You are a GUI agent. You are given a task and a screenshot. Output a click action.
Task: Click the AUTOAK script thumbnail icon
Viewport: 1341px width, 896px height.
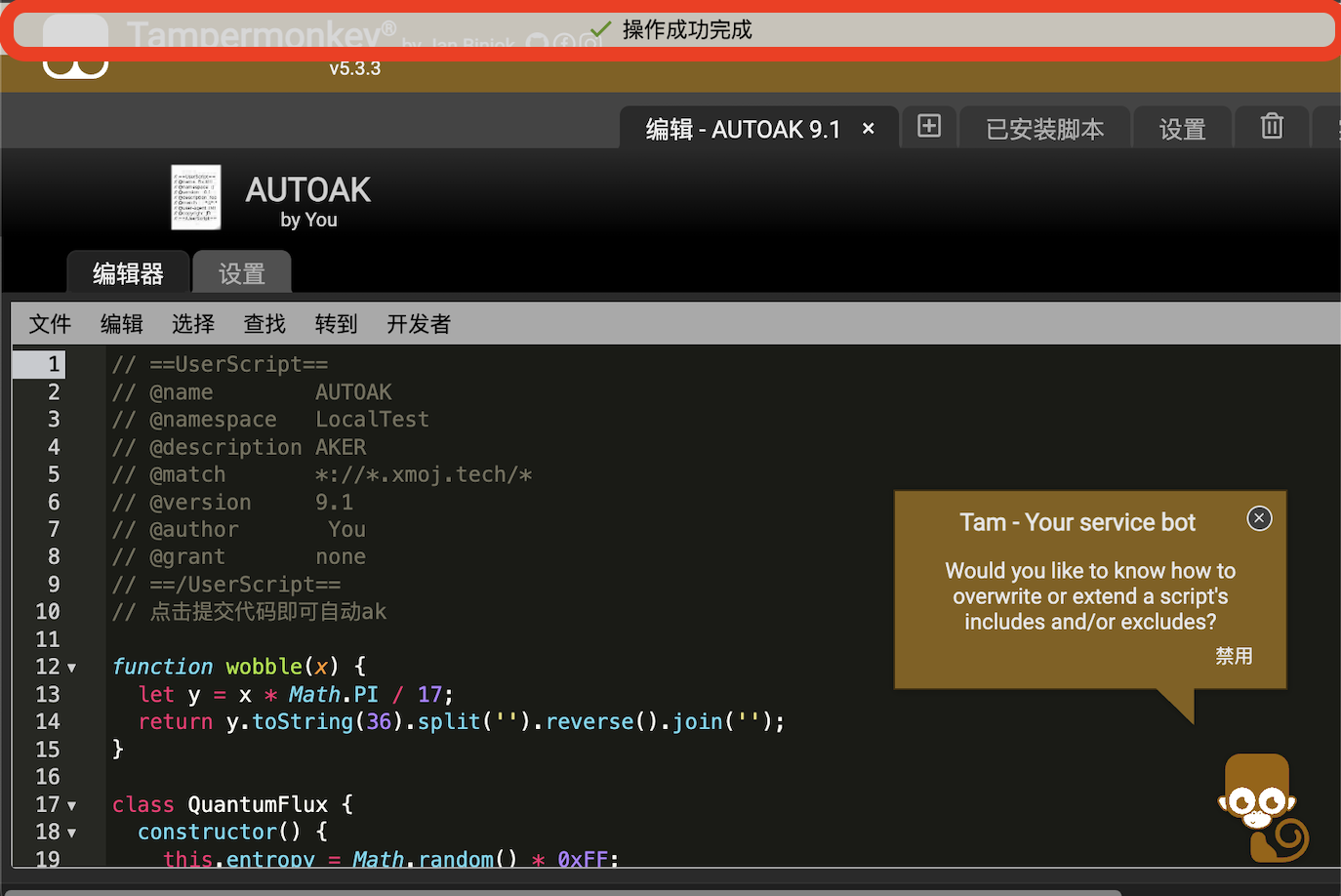(196, 197)
